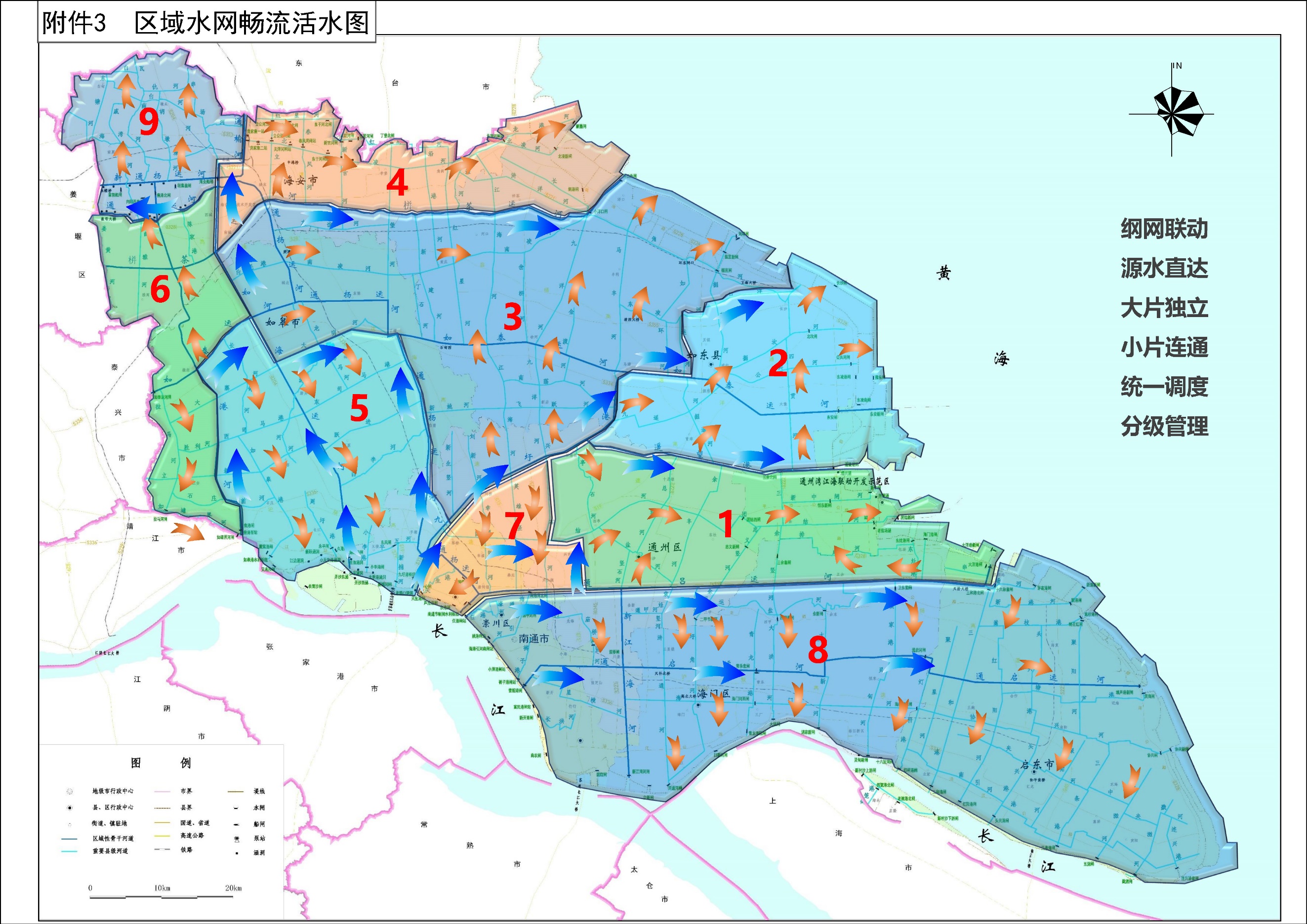Click the legend entry 国道、省道
Screen dimensions: 1307x924
pos(195,823)
